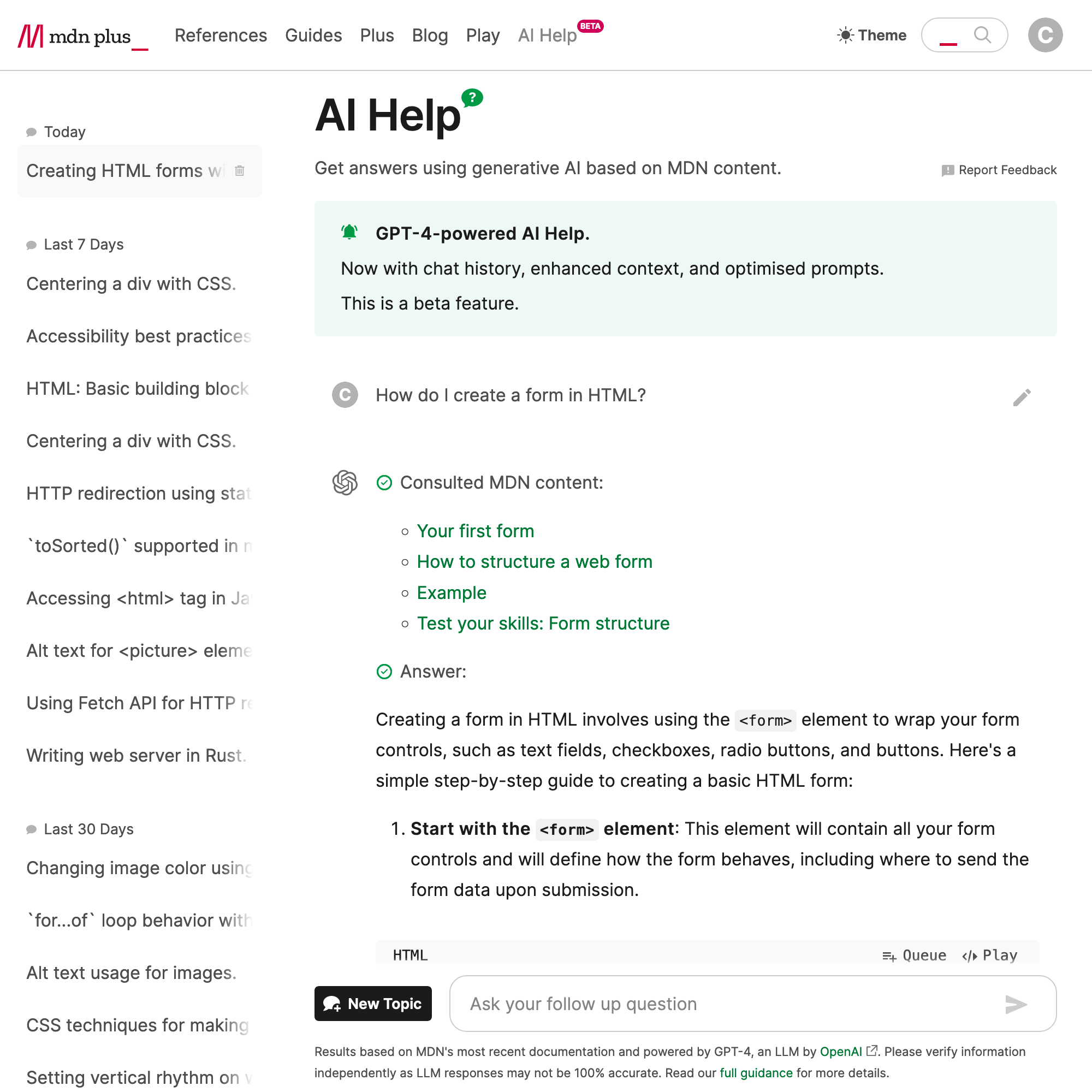Image resolution: width=1092 pixels, height=1092 pixels.
Task: Open the OpenAI external link
Action: pyautogui.click(x=840, y=1051)
